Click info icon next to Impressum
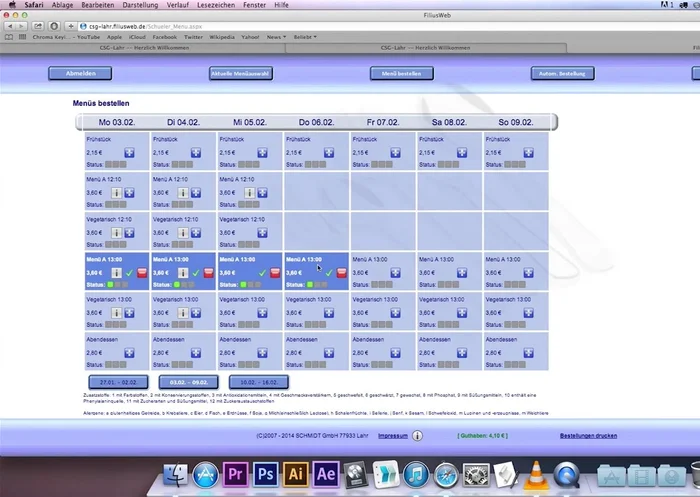This screenshot has height=497, width=700. tap(417, 436)
